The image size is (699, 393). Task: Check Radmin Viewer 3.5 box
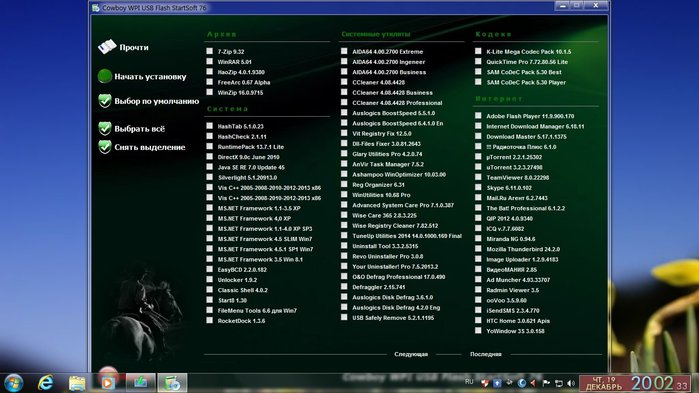(478, 290)
